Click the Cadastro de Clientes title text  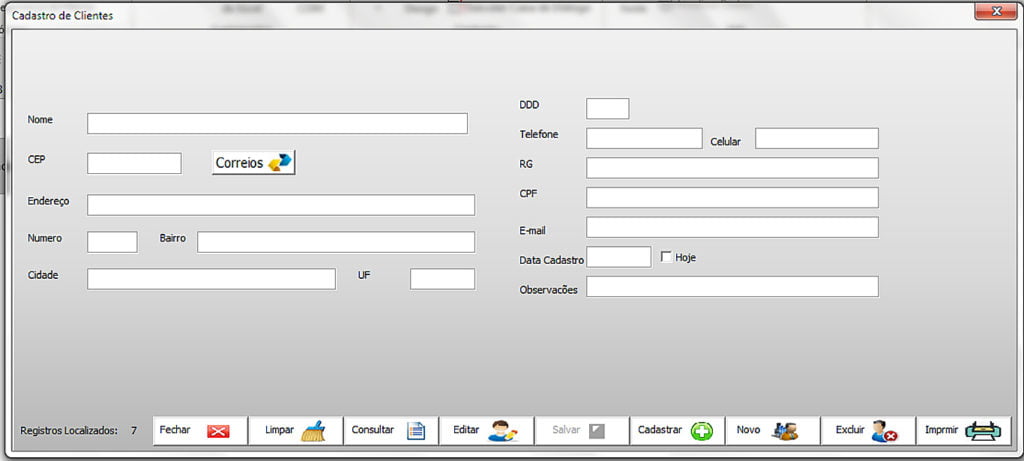pyautogui.click(x=62, y=16)
